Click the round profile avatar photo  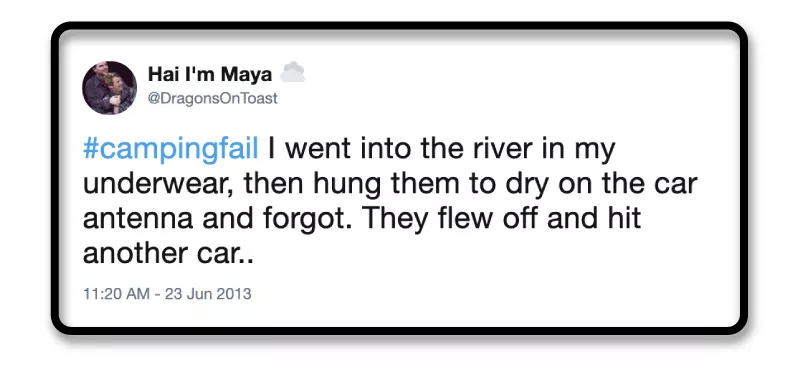109,88
